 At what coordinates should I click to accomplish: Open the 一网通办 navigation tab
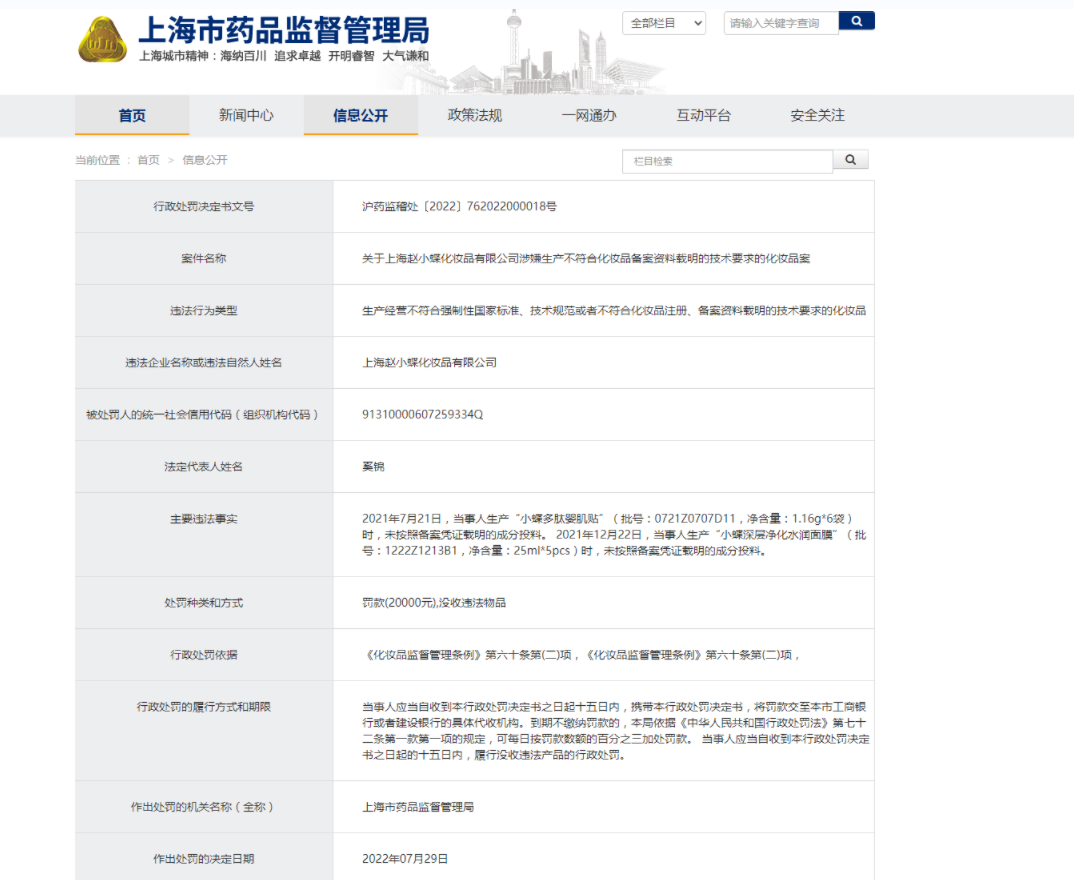click(589, 116)
